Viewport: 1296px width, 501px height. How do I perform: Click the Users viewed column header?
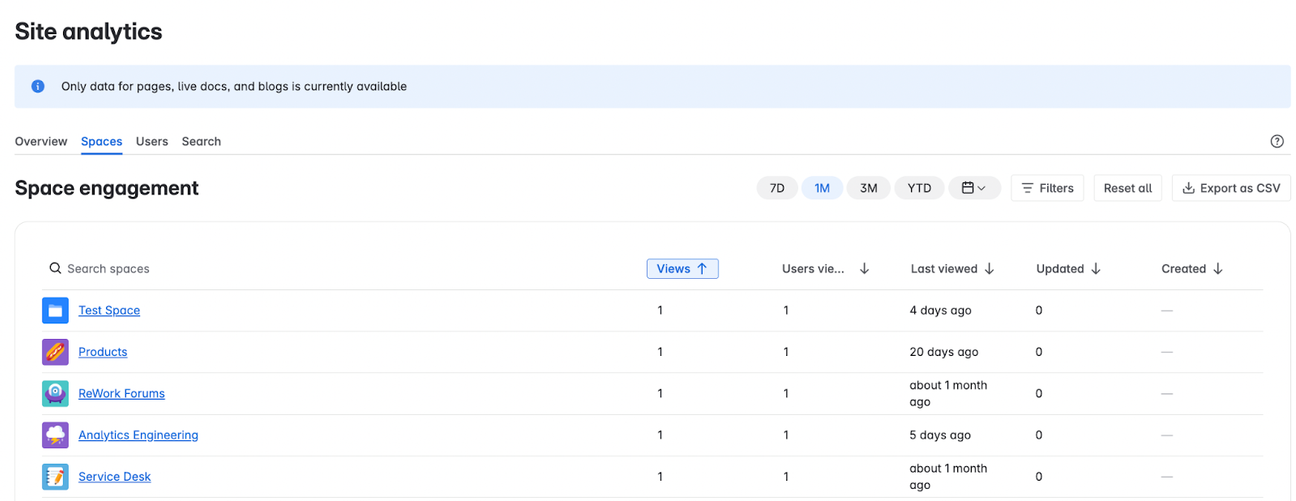pos(813,268)
